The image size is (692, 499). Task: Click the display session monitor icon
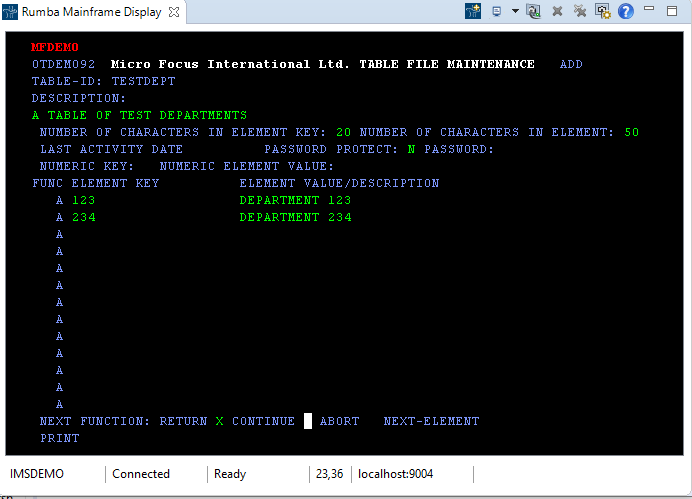pos(496,11)
